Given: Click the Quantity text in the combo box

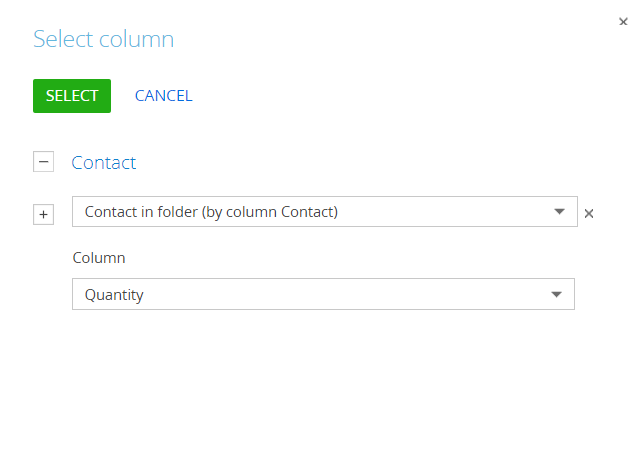Looking at the screenshot, I should tap(114, 295).
